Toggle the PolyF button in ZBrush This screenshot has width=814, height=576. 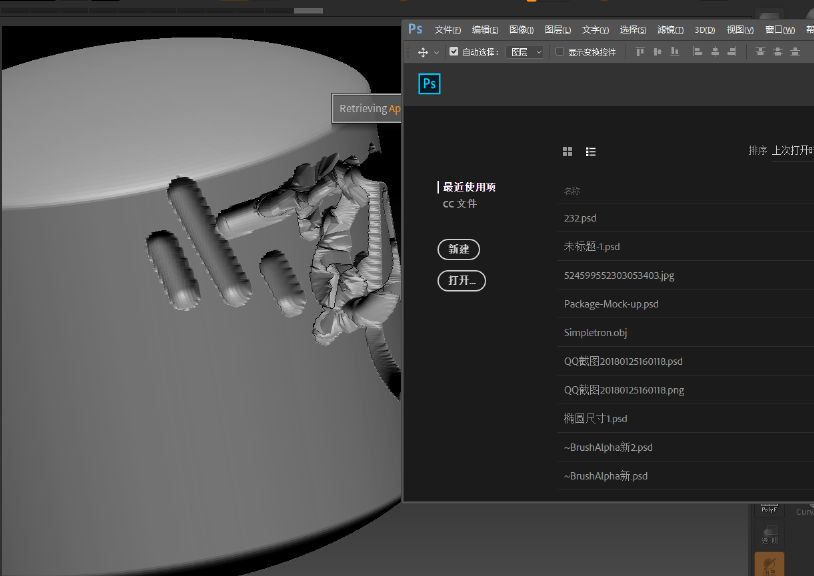769,508
